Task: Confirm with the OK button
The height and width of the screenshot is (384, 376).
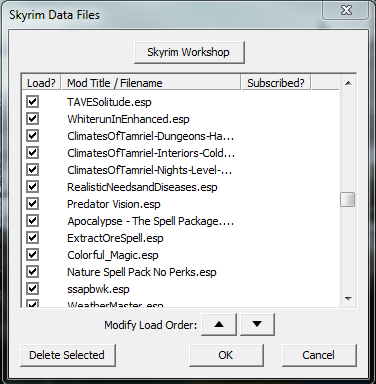Action: click(226, 355)
